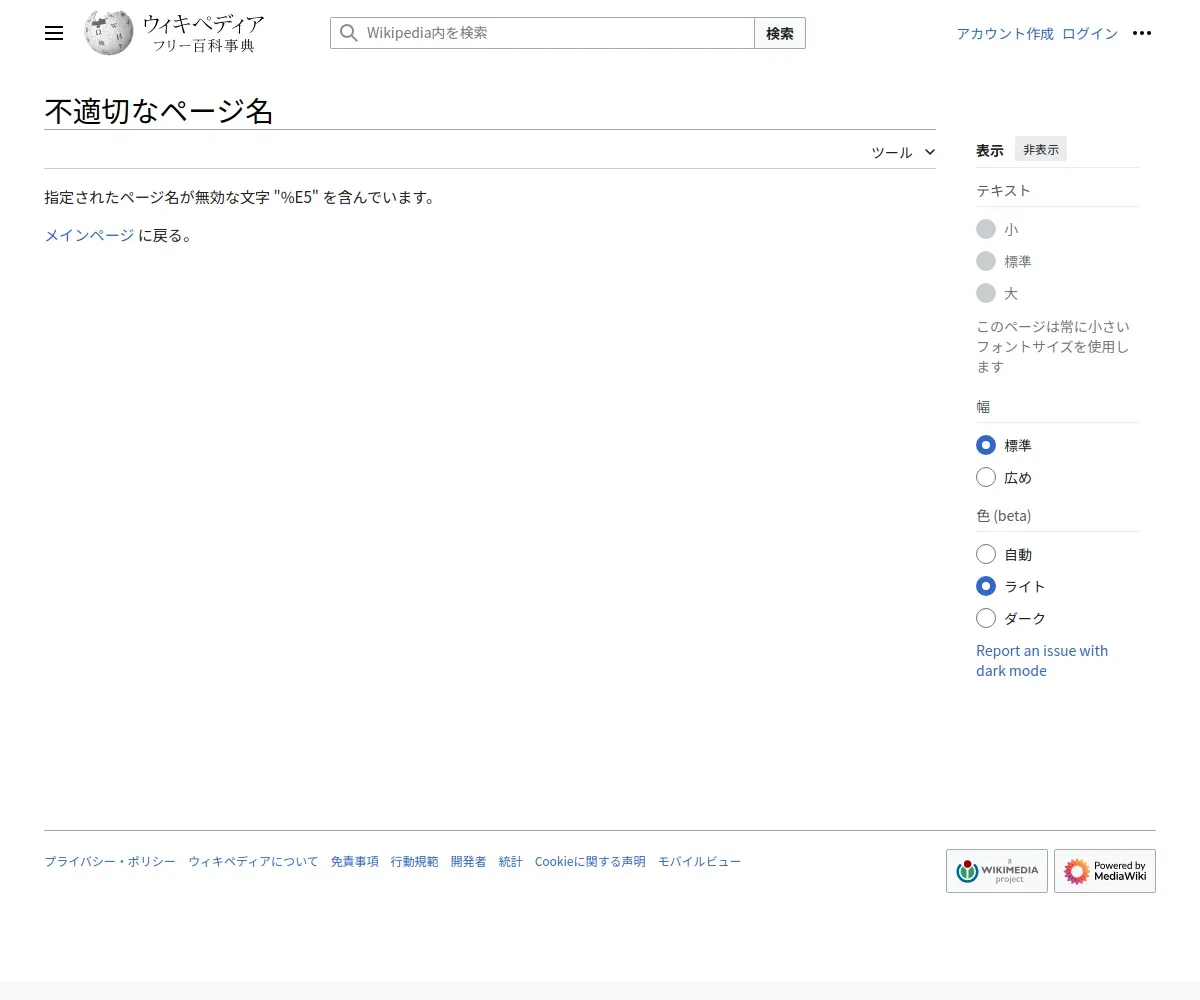Click the Powered by MediaWiki badge
Image resolution: width=1200 pixels, height=1000 pixels.
tap(1105, 871)
